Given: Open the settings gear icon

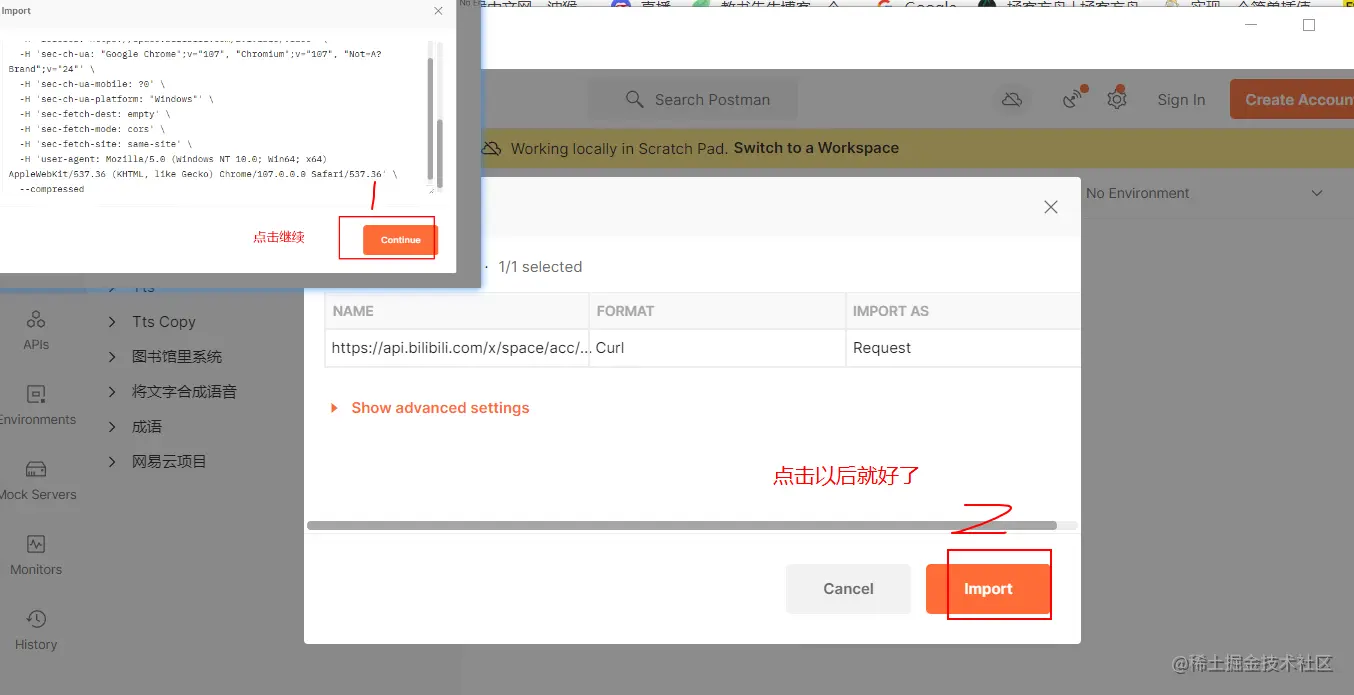Looking at the screenshot, I should (x=1117, y=99).
